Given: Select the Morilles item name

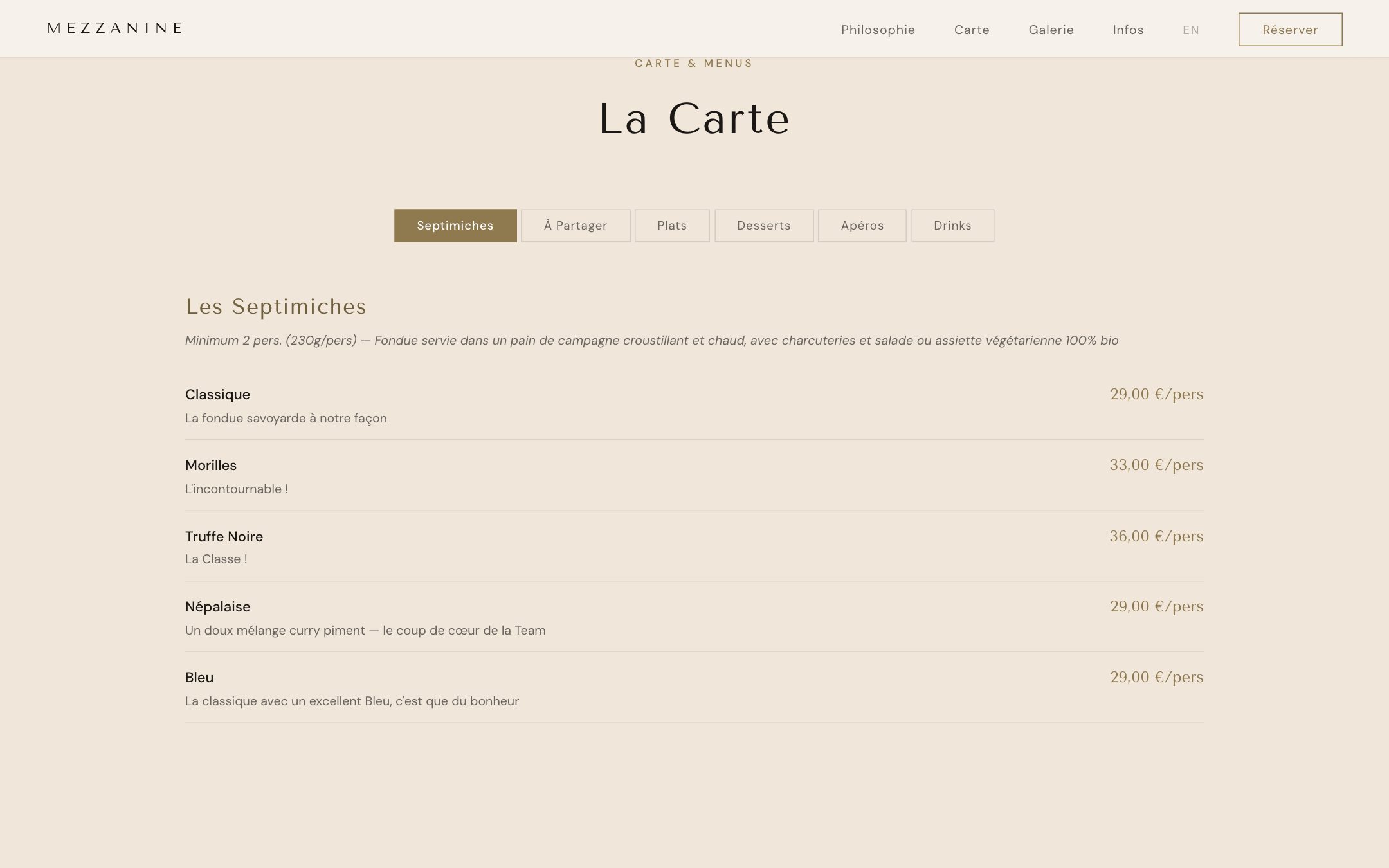Looking at the screenshot, I should pyautogui.click(x=211, y=466).
